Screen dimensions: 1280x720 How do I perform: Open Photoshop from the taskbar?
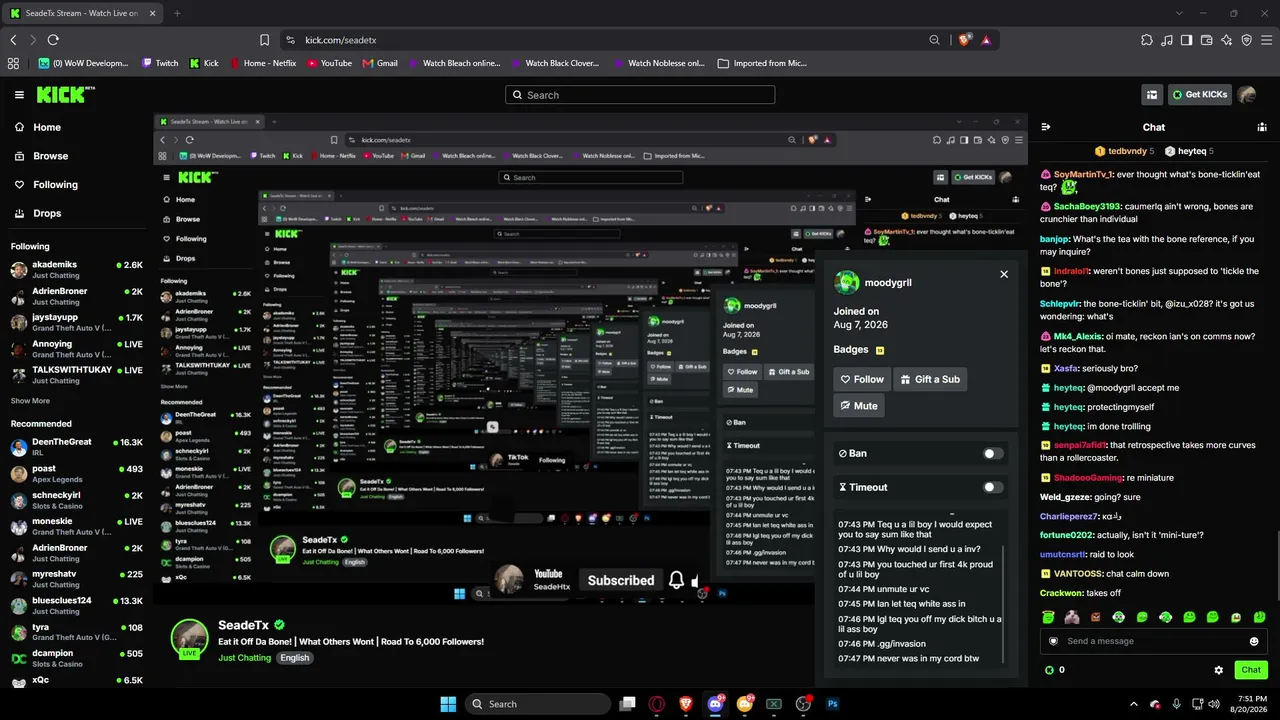point(832,704)
